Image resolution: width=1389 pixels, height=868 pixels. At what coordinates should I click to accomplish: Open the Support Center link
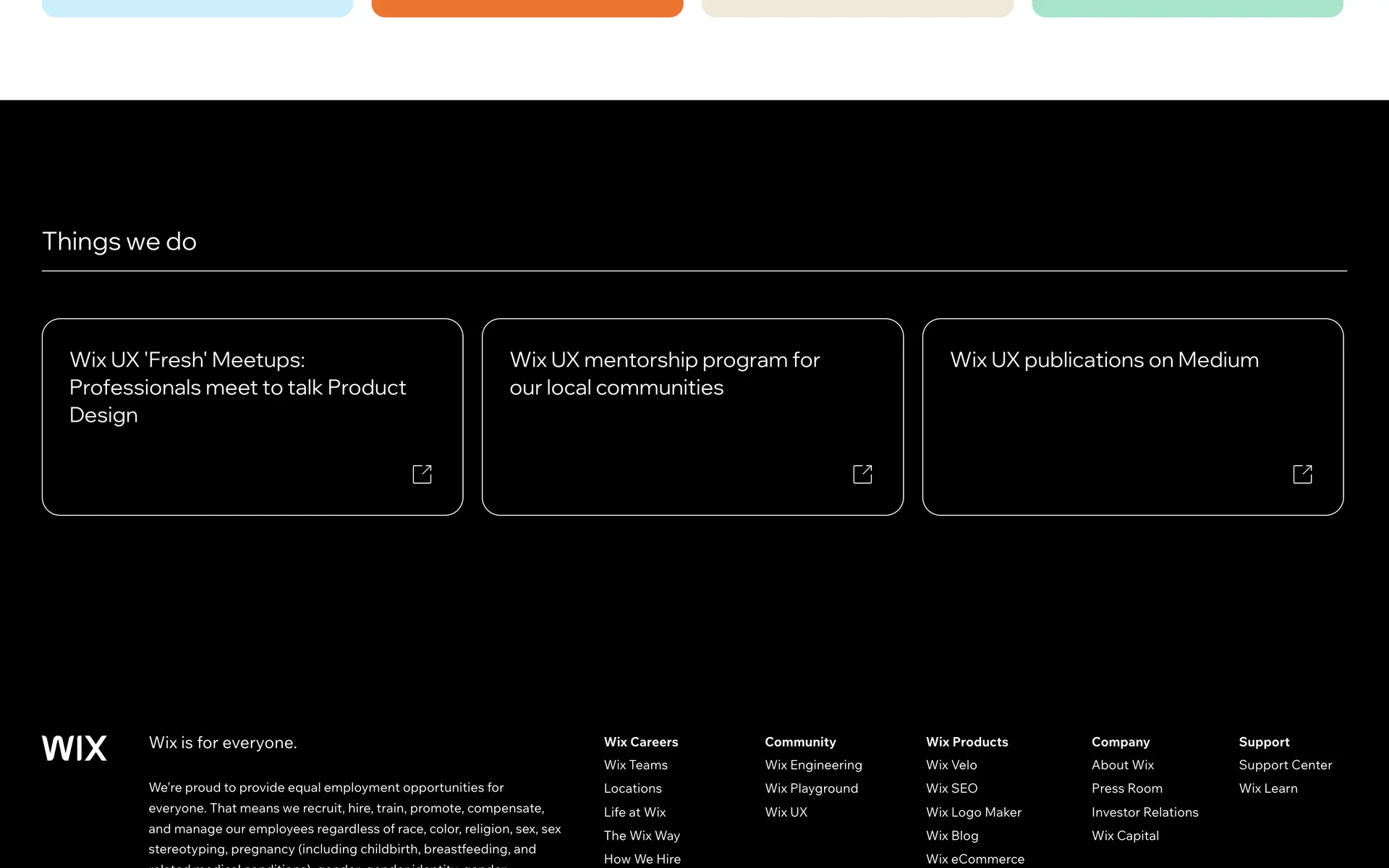1285,765
